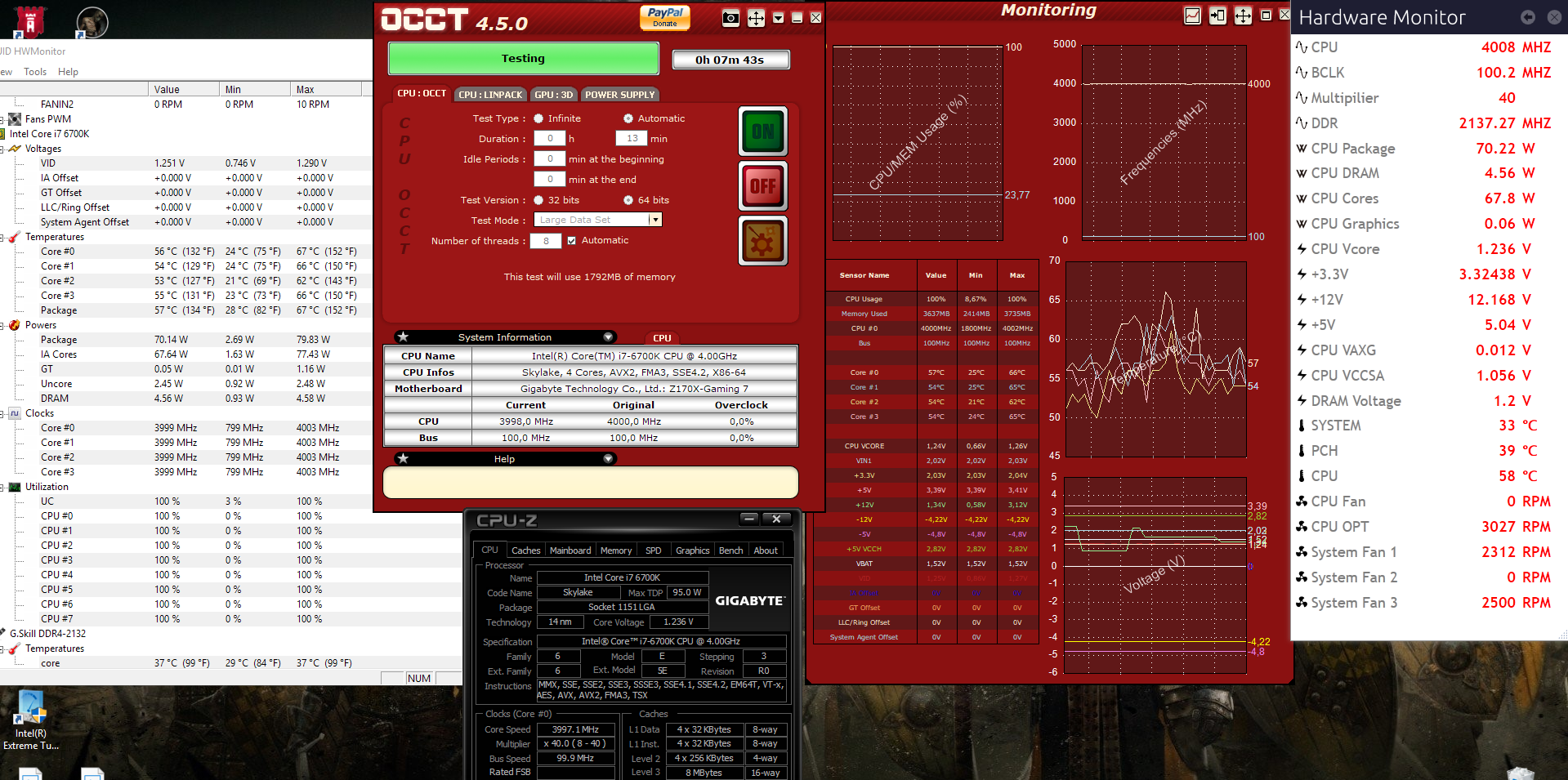Click the CPU Vcore lightning icon
Screen dimensions: 1568x780
pyautogui.click(x=1302, y=249)
